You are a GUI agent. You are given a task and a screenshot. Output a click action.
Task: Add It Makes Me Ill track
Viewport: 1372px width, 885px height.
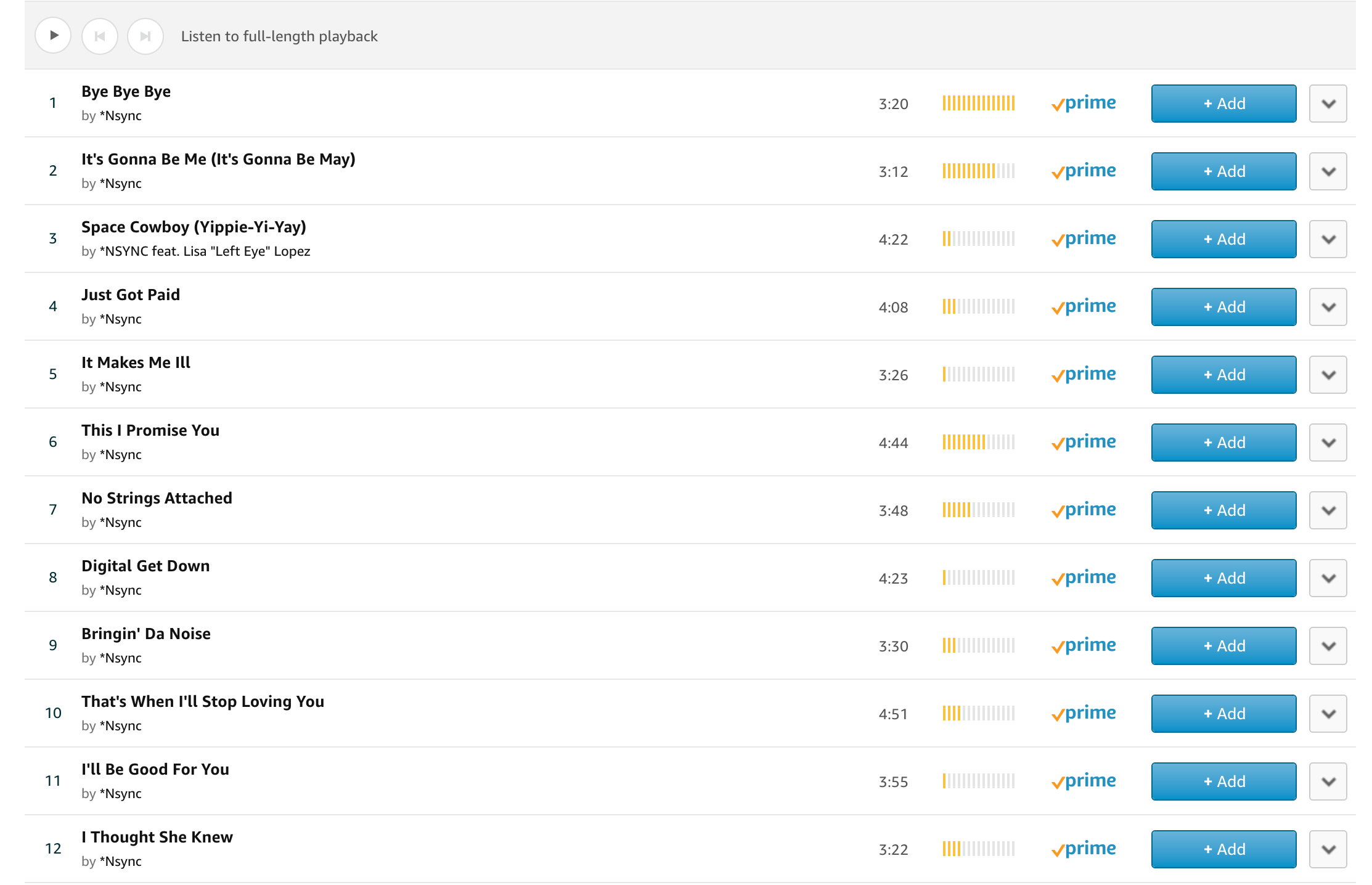tap(1223, 375)
